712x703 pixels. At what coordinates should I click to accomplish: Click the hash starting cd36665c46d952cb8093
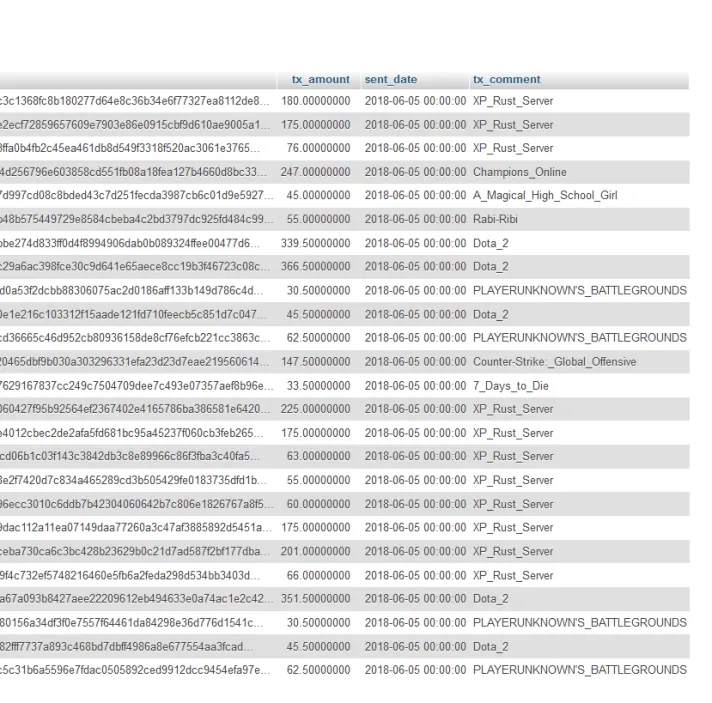click(x=135, y=337)
